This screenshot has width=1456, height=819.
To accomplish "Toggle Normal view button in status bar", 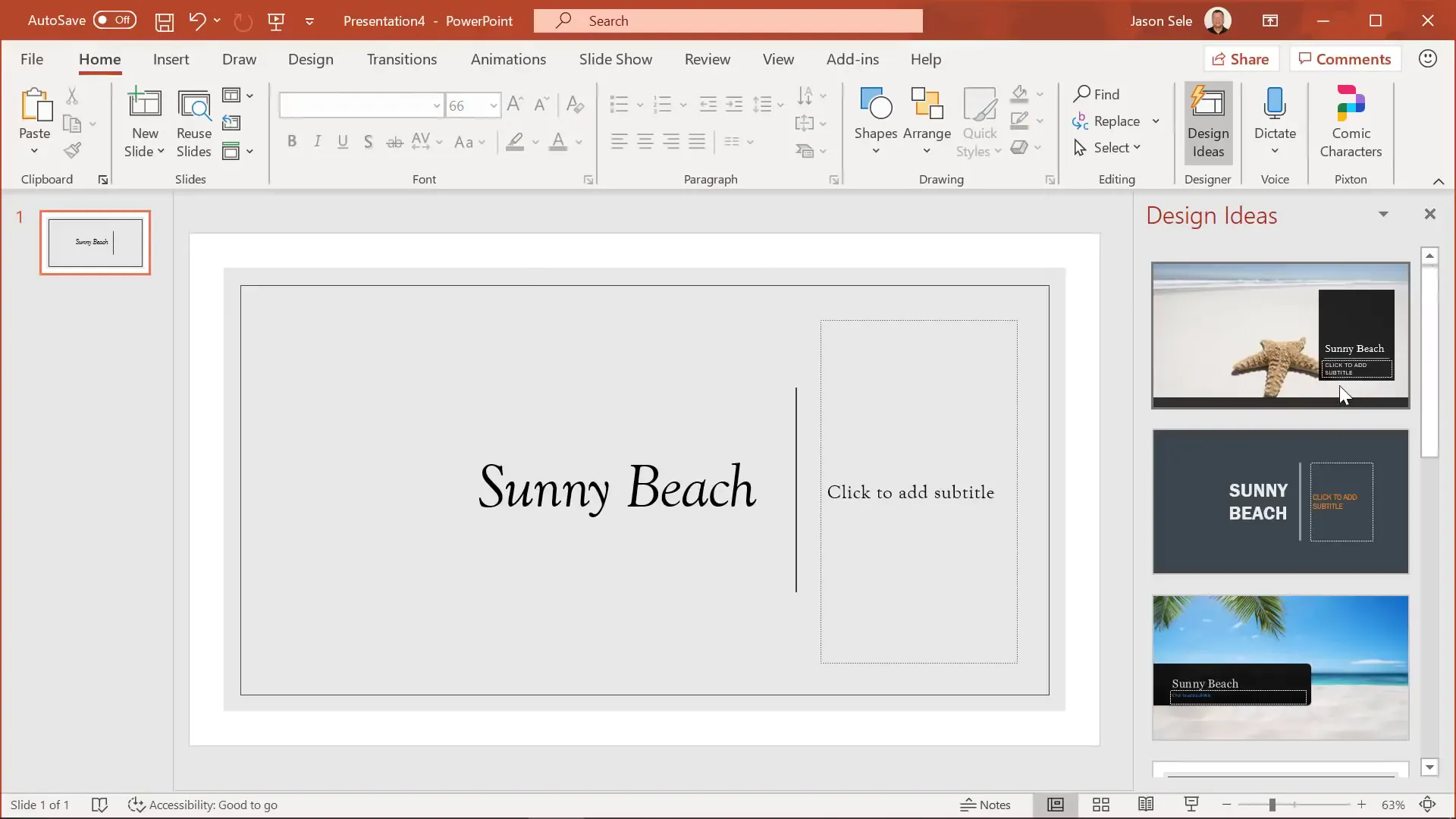I will coord(1056,805).
